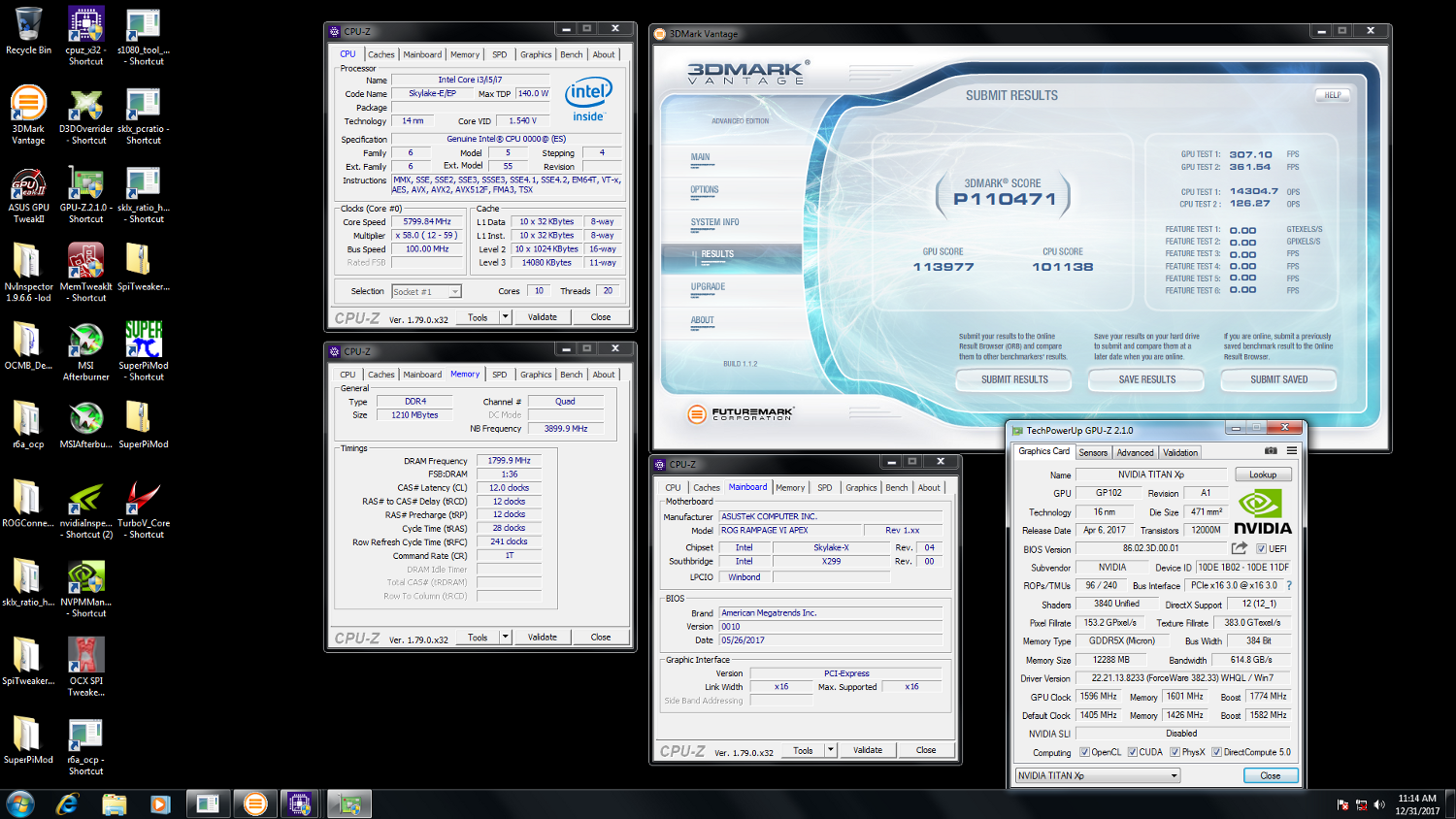Open the NvInspector 1.9.6.6 folder icon
1456x819 pixels.
point(28,272)
